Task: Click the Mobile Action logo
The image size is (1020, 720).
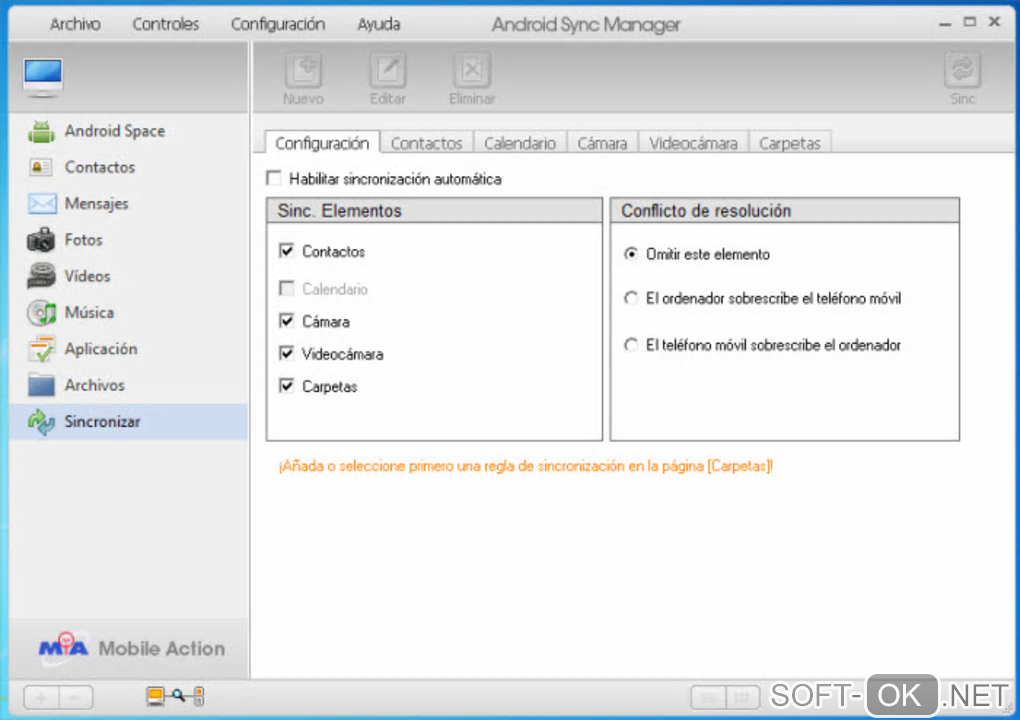Action: [x=132, y=648]
